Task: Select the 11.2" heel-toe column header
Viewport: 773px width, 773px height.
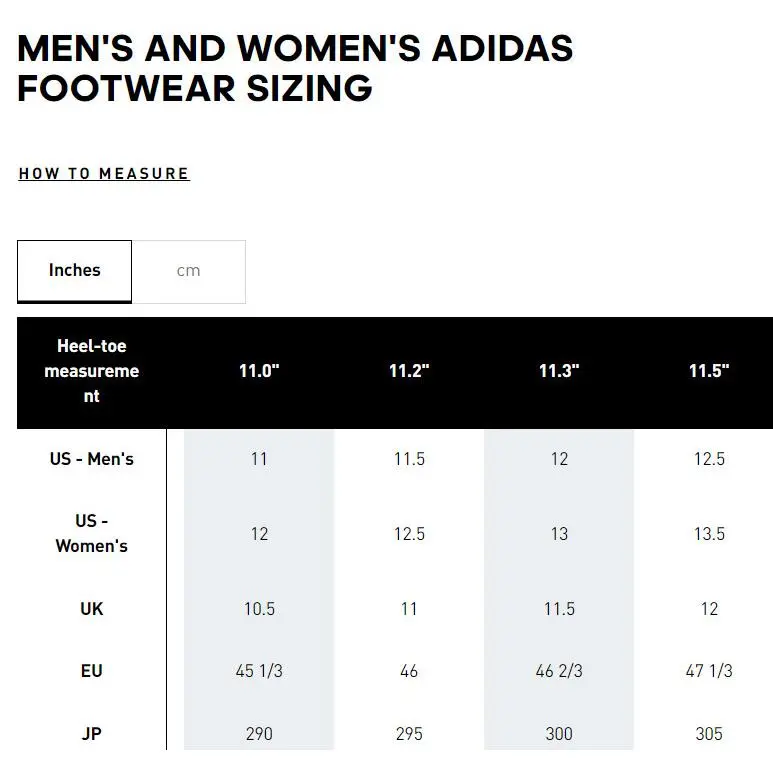Action: [409, 371]
